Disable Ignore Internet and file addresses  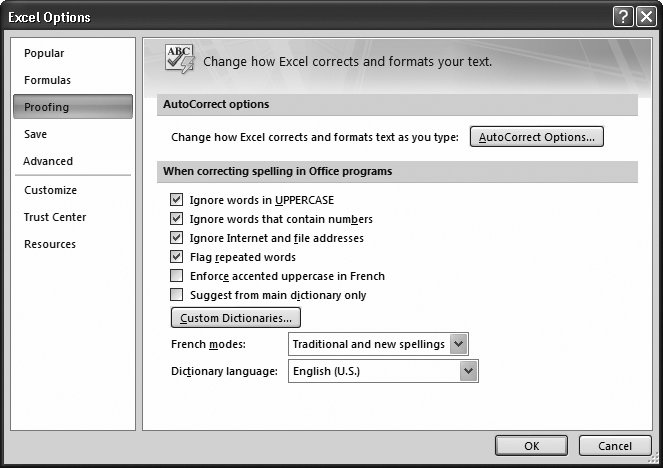pyautogui.click(x=177, y=238)
